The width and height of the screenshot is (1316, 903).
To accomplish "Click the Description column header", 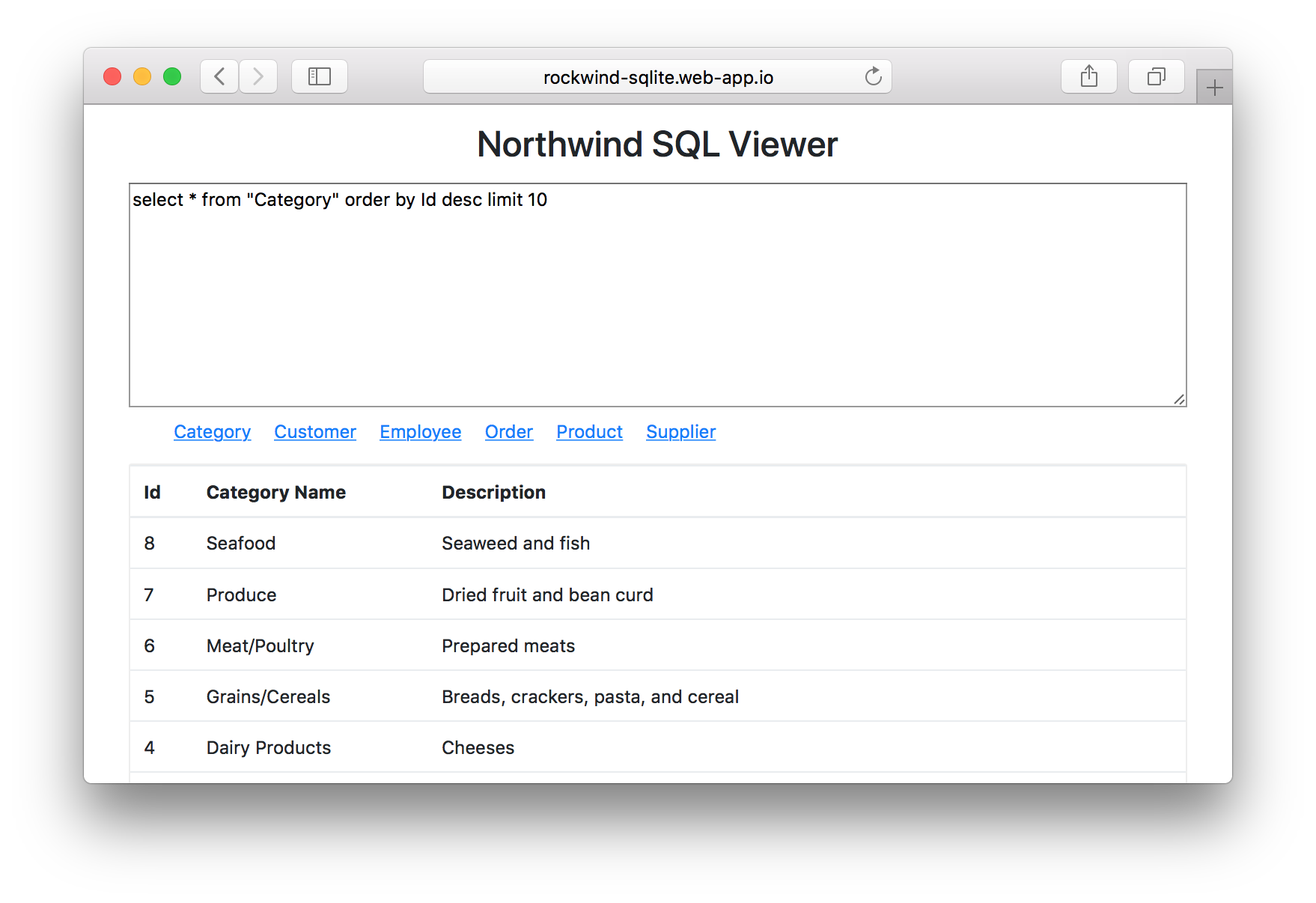I will tap(494, 492).
